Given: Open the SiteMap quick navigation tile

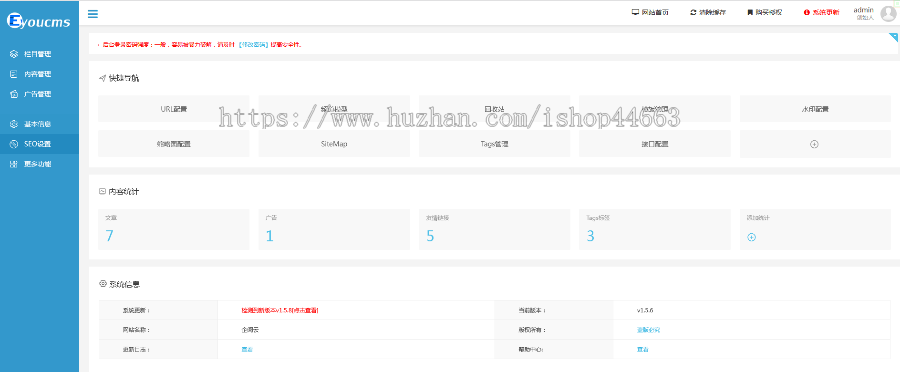Looking at the screenshot, I should coord(334,144).
